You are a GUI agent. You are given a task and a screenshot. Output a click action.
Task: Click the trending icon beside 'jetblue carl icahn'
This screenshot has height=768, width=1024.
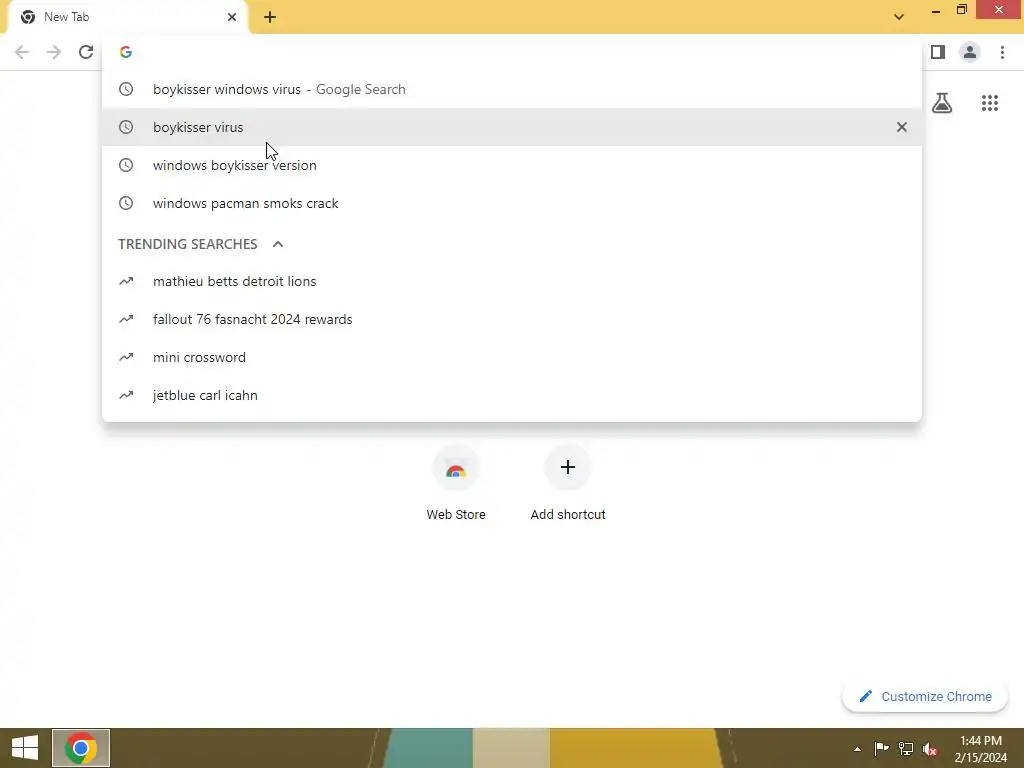[x=126, y=395]
